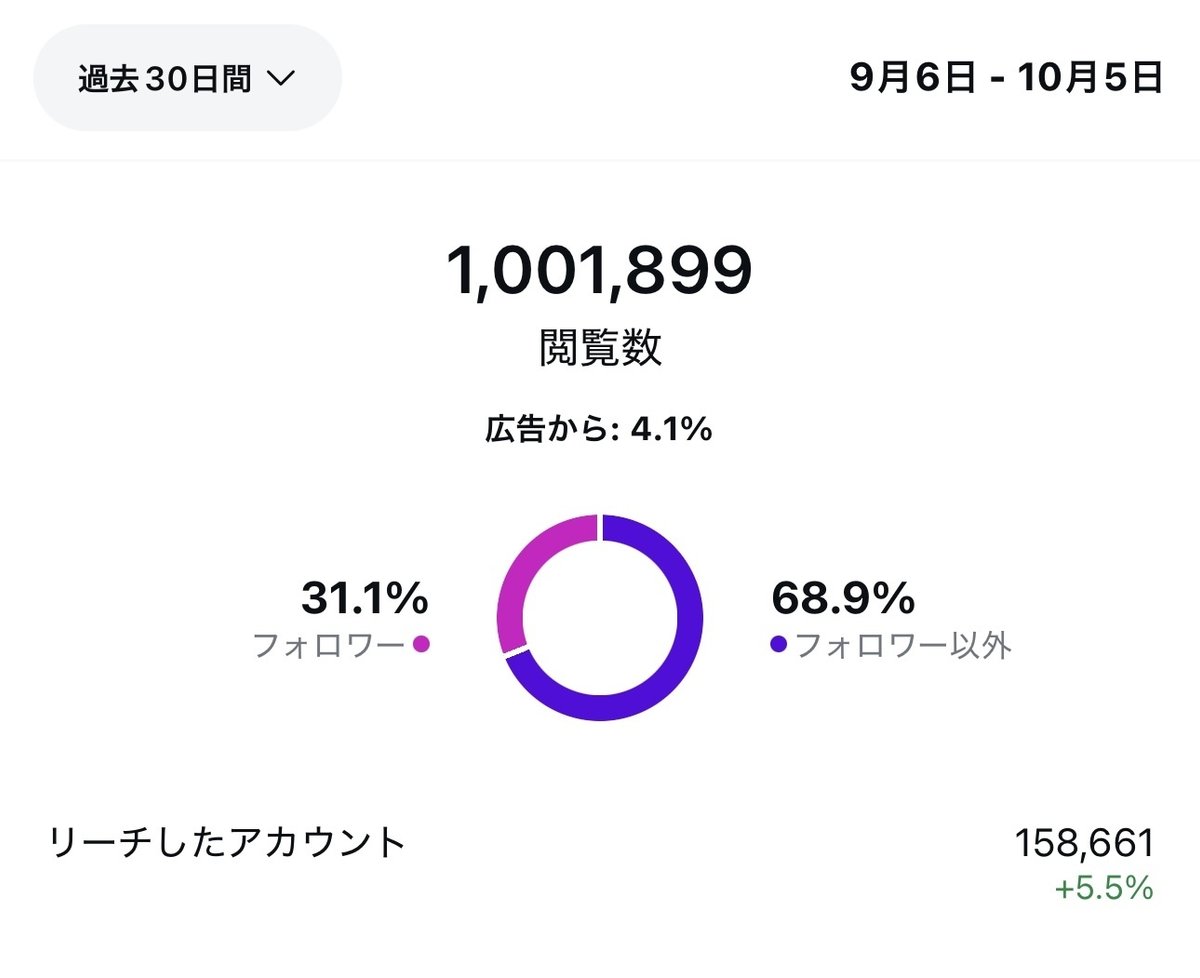
Task: Open the リーチしたアカウント row
Action: point(228,843)
